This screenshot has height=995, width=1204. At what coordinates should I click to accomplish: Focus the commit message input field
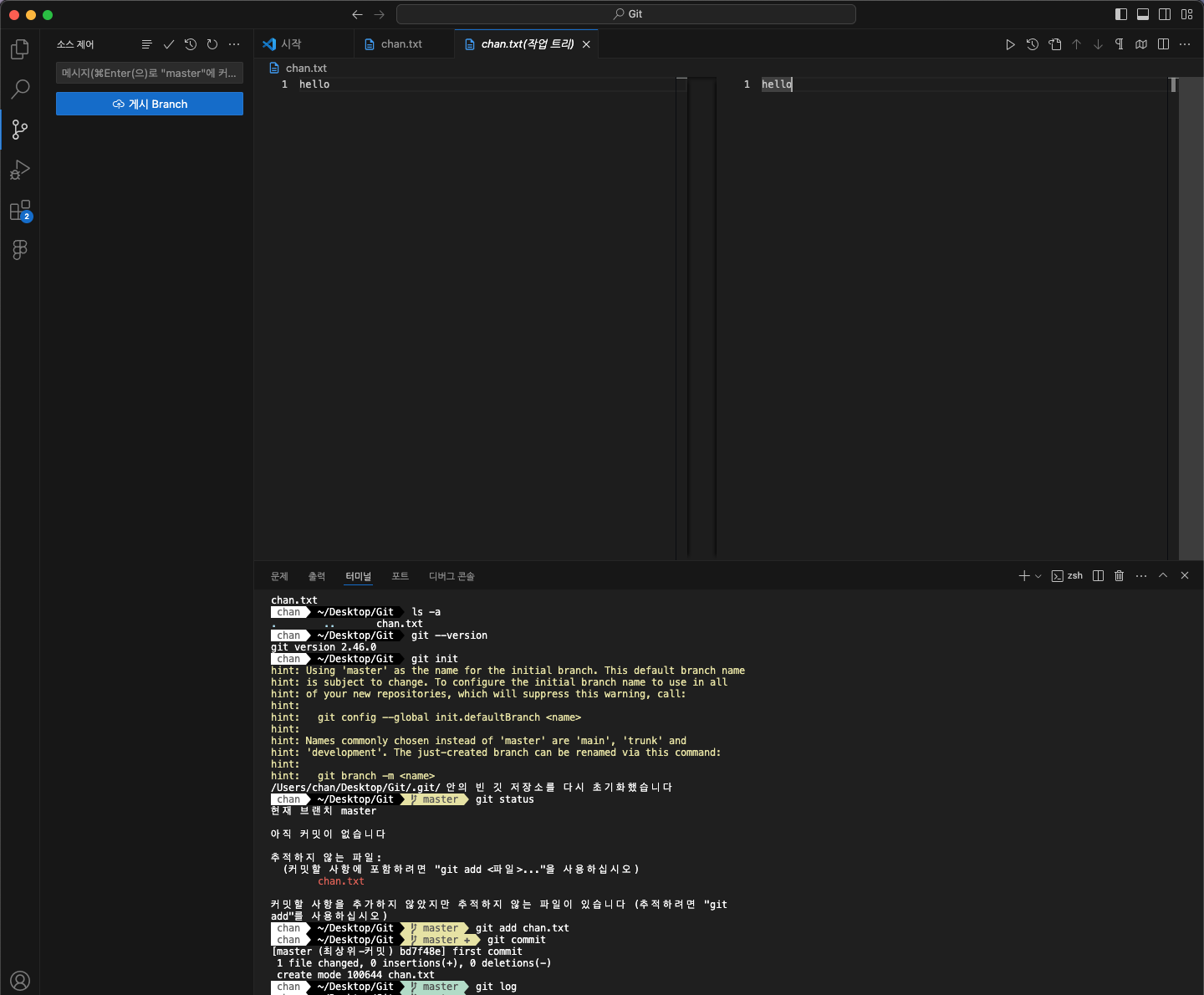(150, 73)
